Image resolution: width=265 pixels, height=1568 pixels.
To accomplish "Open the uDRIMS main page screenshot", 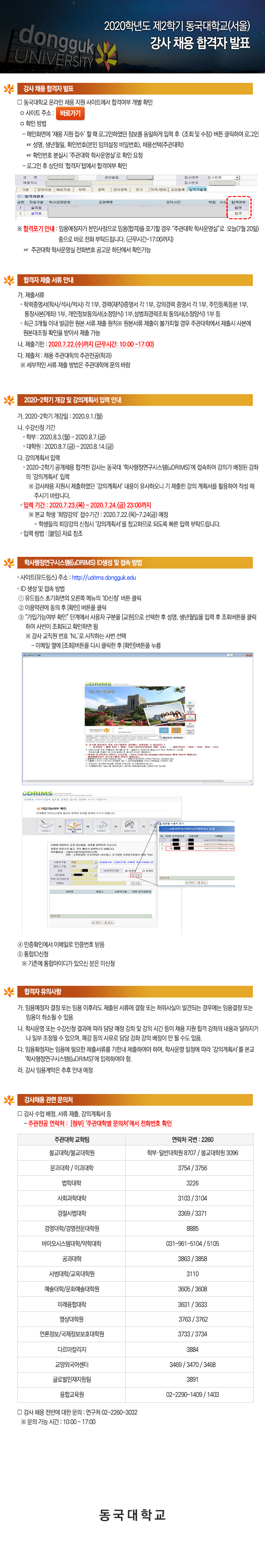I will click(137, 719).
